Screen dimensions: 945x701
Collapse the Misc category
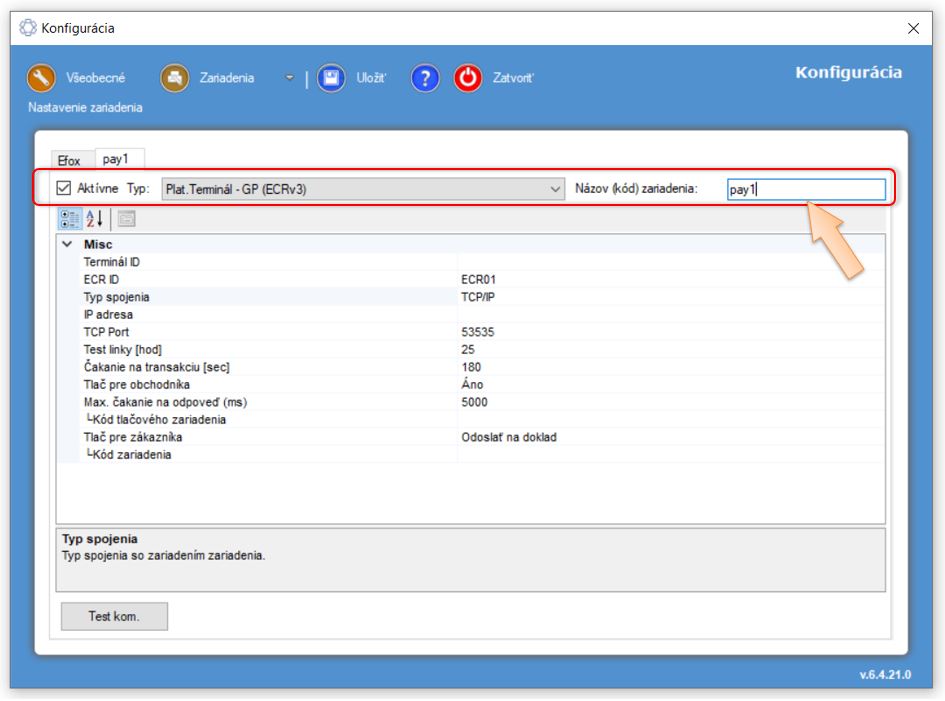coord(67,244)
